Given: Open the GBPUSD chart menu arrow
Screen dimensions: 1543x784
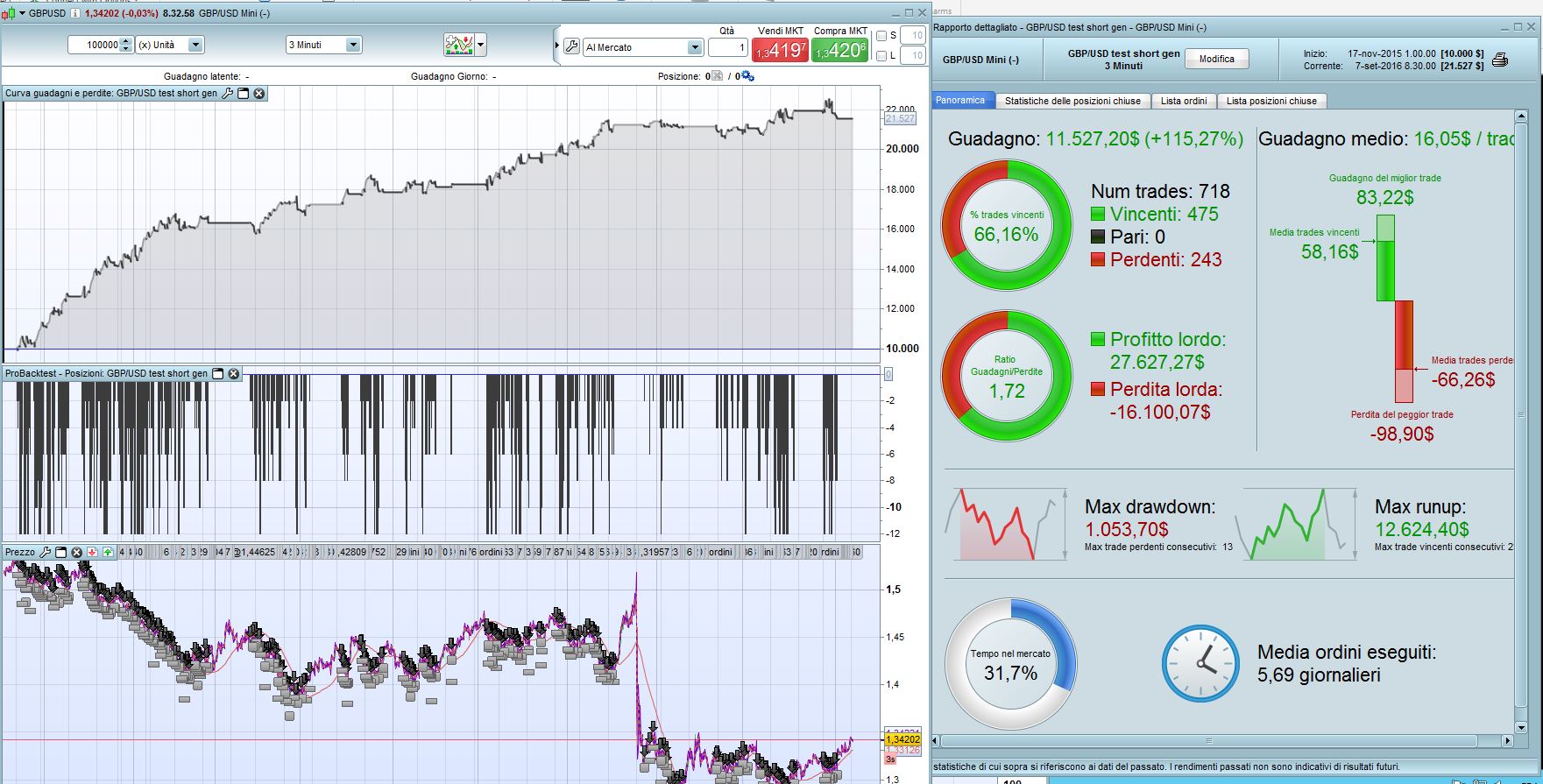Looking at the screenshot, I should pyautogui.click(x=22, y=13).
